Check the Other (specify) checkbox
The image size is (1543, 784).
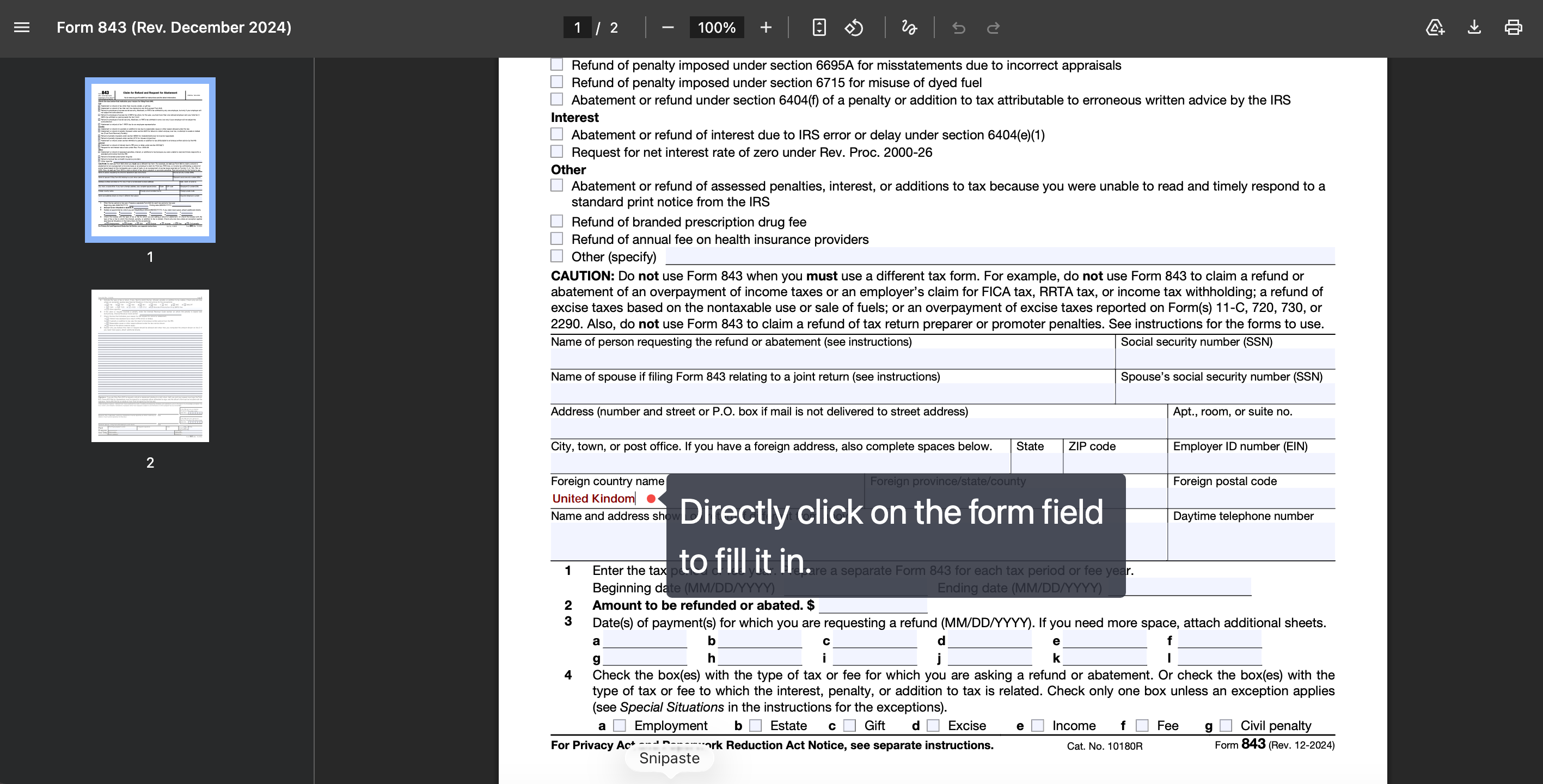pos(557,256)
